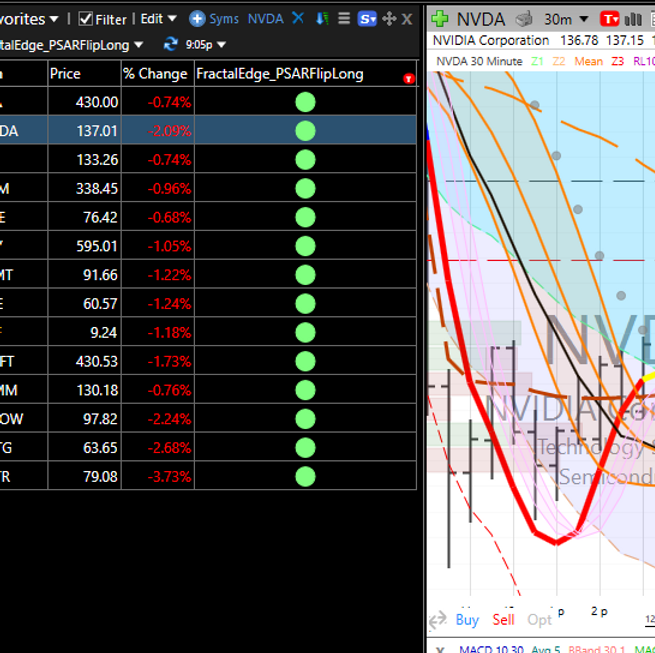
Task: Click the -2.09% change cell
Action: (157, 131)
